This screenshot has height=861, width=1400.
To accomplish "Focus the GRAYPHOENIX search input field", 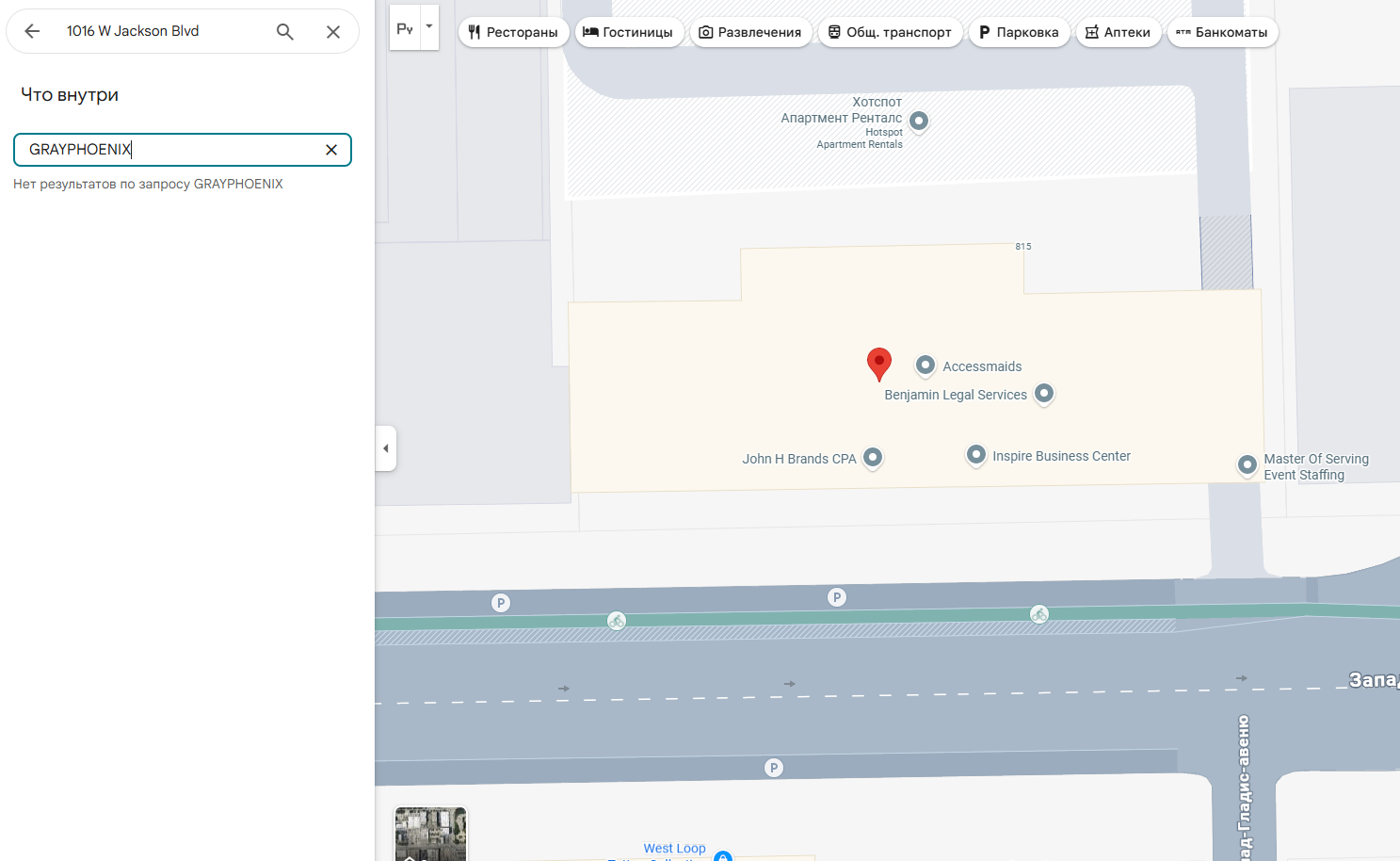I will (169, 150).
